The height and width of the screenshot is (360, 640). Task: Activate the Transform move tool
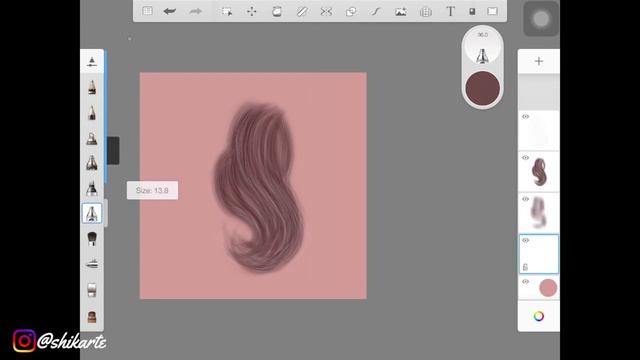251,11
